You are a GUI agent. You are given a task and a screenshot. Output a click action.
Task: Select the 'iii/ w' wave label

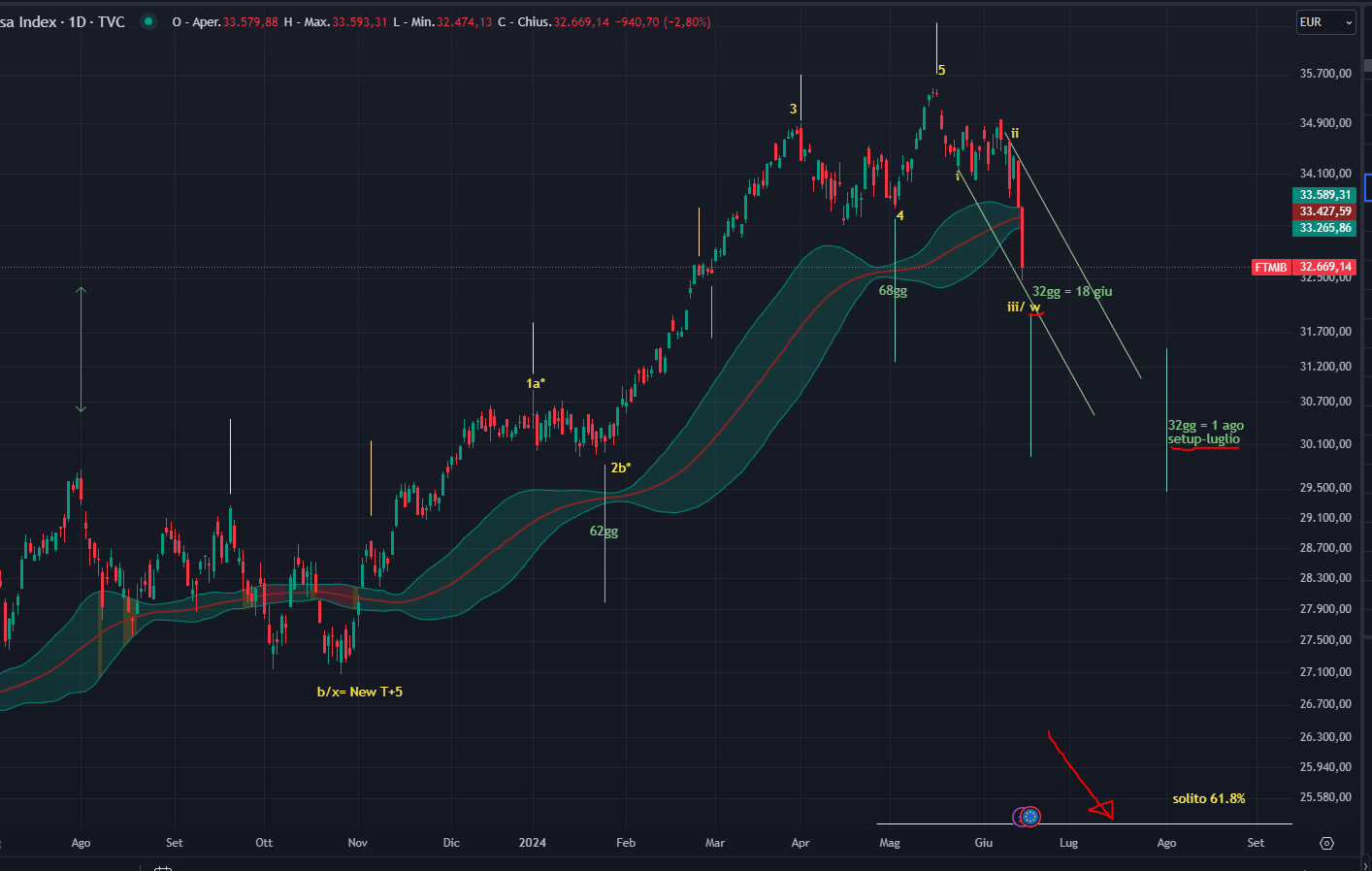point(1024,306)
